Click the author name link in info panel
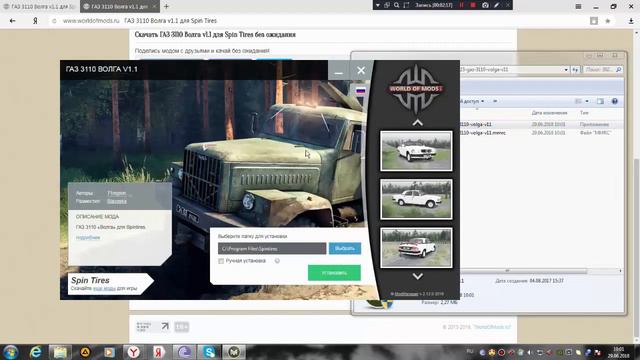This screenshot has width=640, height=360. 117,193
